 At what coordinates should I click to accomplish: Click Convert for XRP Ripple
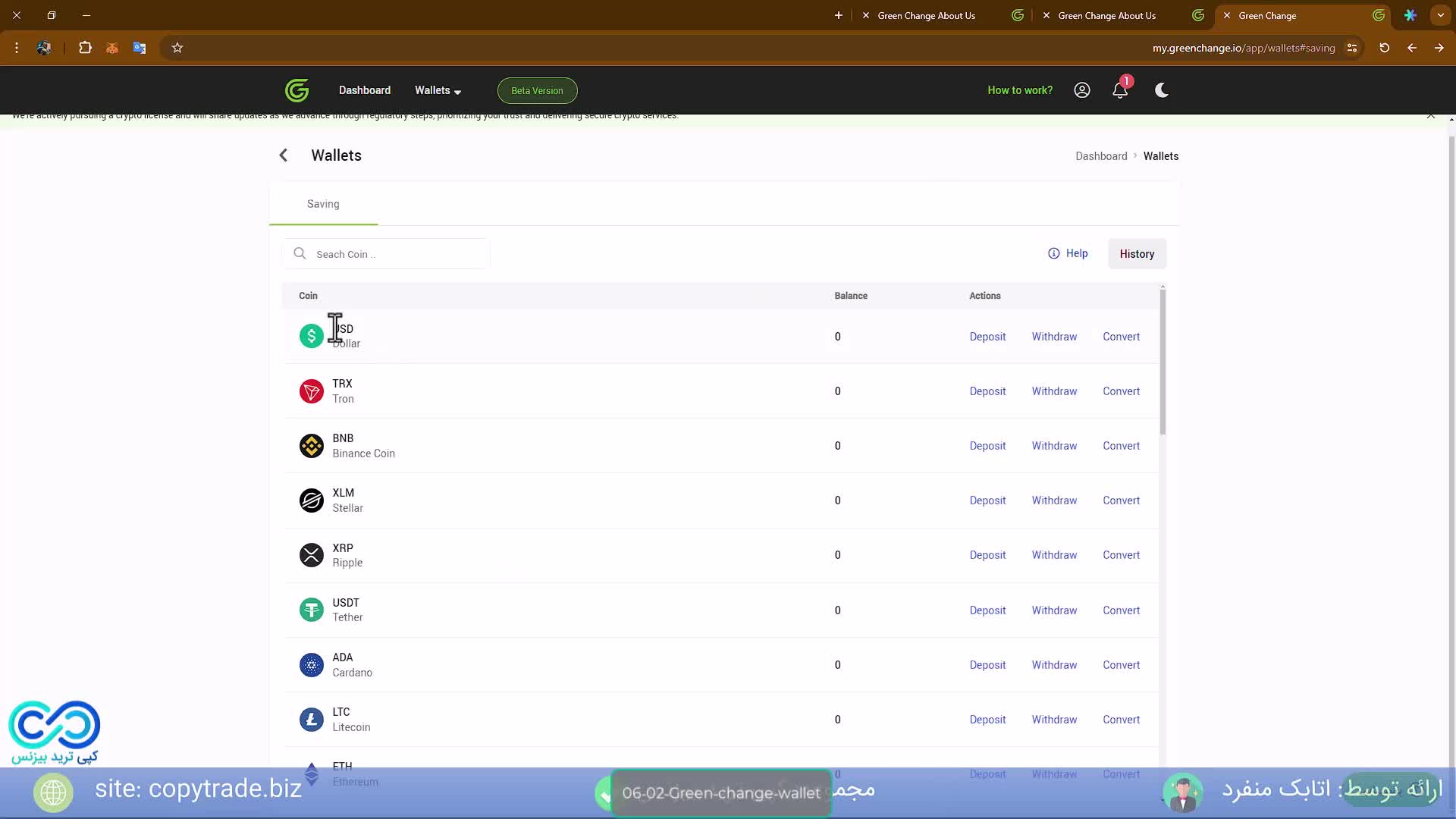(x=1121, y=555)
